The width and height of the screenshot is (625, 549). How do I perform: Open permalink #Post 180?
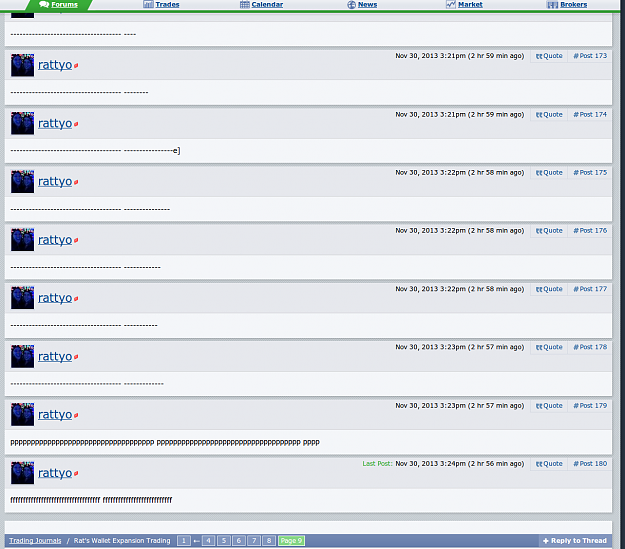pyautogui.click(x=590, y=464)
